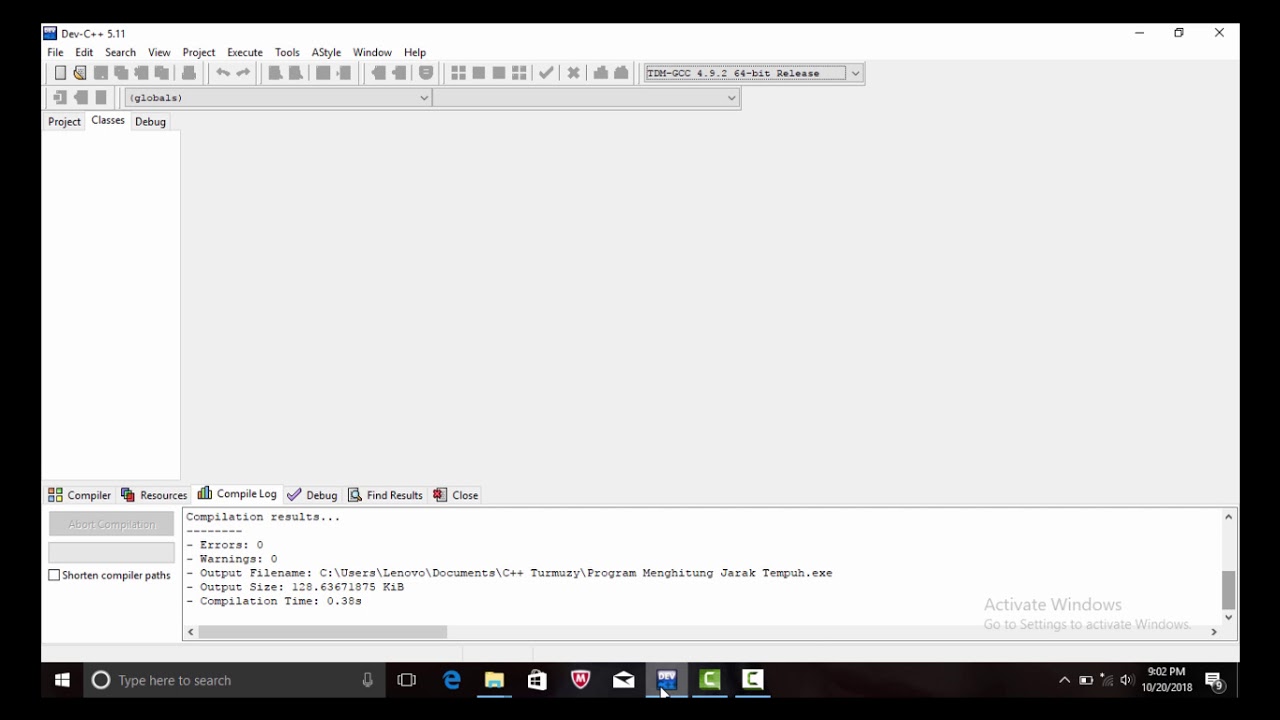1280x720 pixels.
Task: Switch to the Compiler bottom tab
Action: pos(79,495)
